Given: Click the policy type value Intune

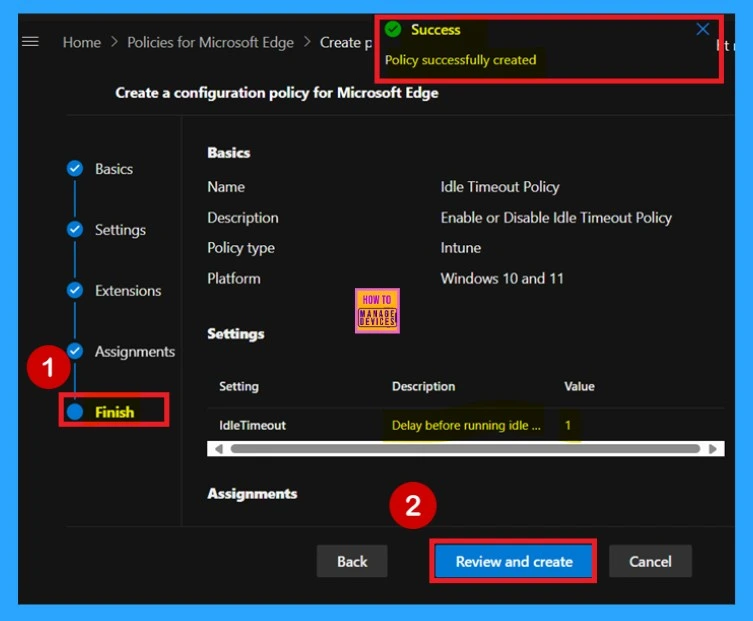Looking at the screenshot, I should pyautogui.click(x=461, y=248).
